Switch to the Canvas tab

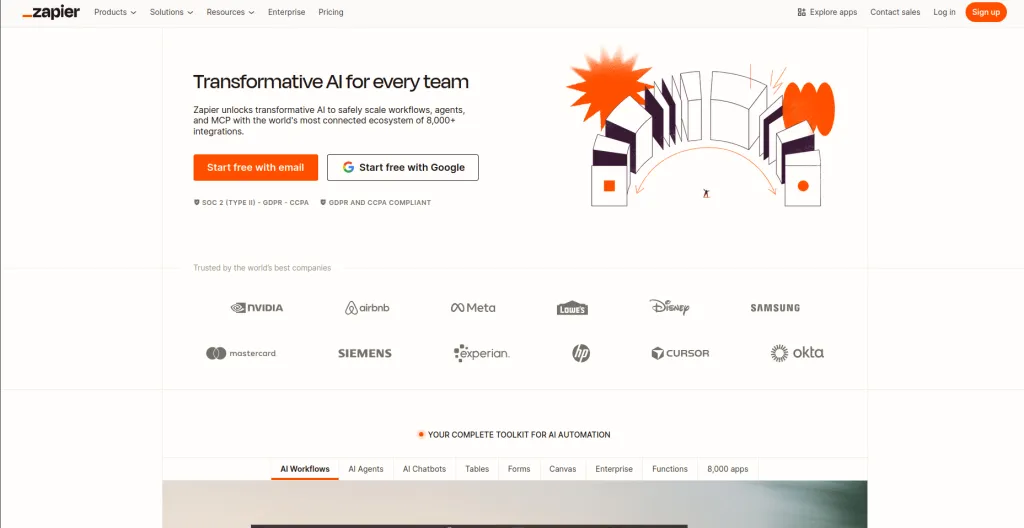562,469
